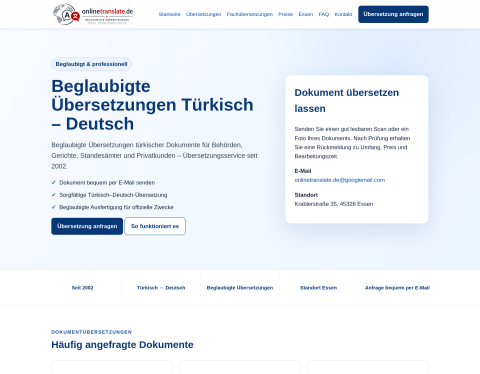Click text Beglaubigte Ausfertigung für offizielle Zwecke
The height and width of the screenshot is (374, 480).
[x=116, y=207]
